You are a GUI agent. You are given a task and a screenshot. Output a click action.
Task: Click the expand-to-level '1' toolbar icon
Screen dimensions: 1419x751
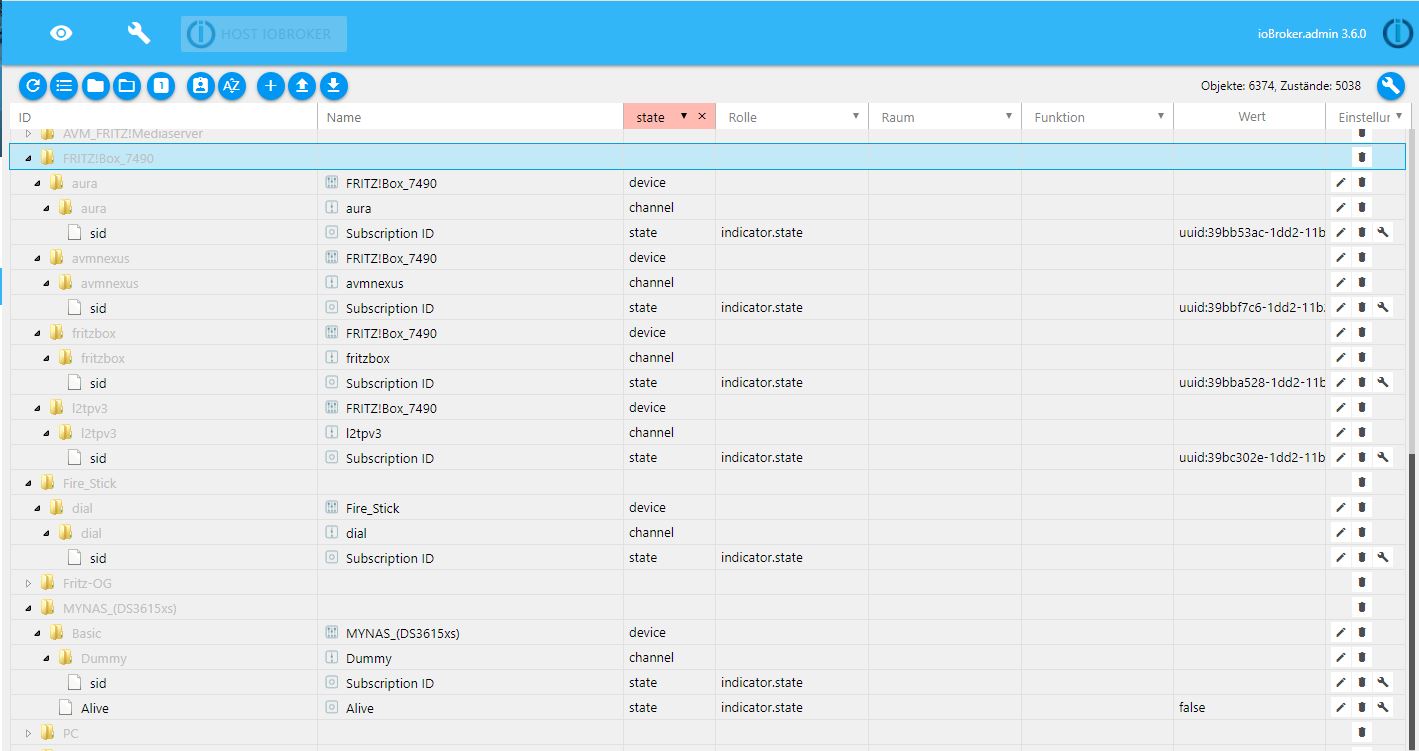click(161, 86)
